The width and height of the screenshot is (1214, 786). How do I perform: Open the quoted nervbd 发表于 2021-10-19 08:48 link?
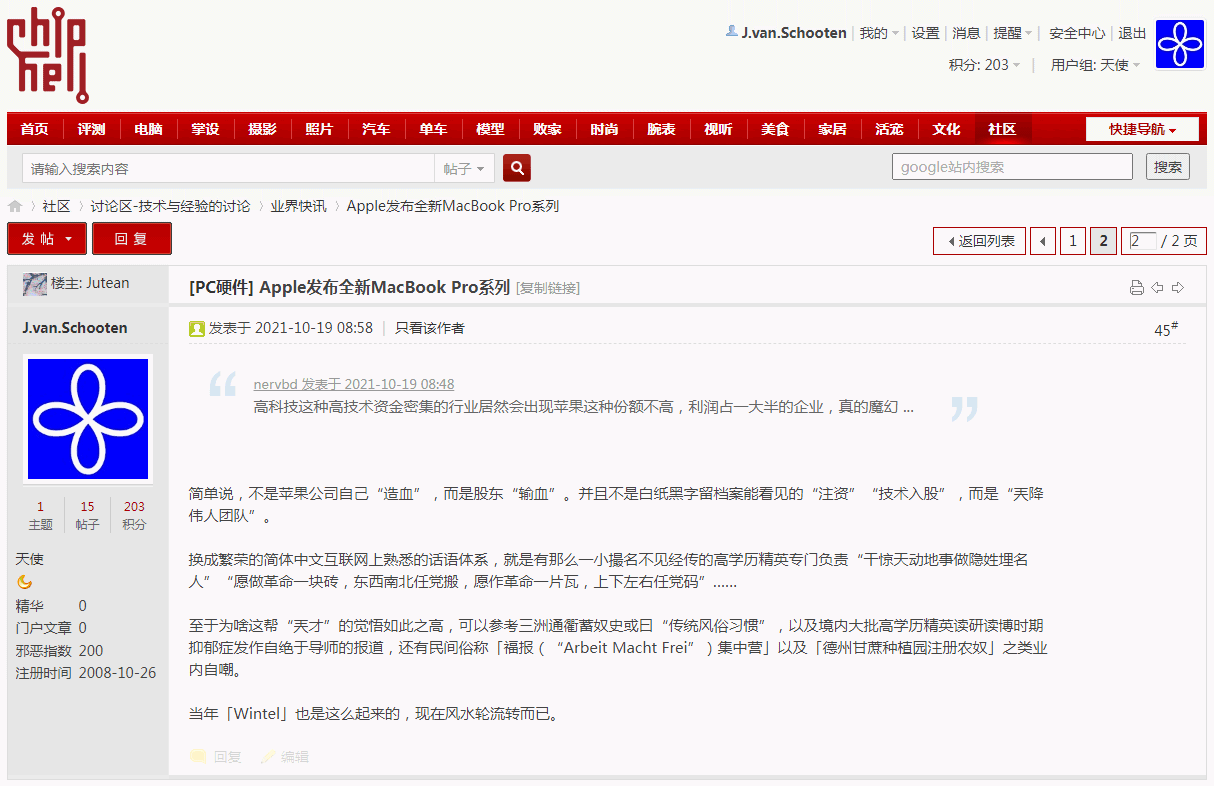tap(354, 384)
